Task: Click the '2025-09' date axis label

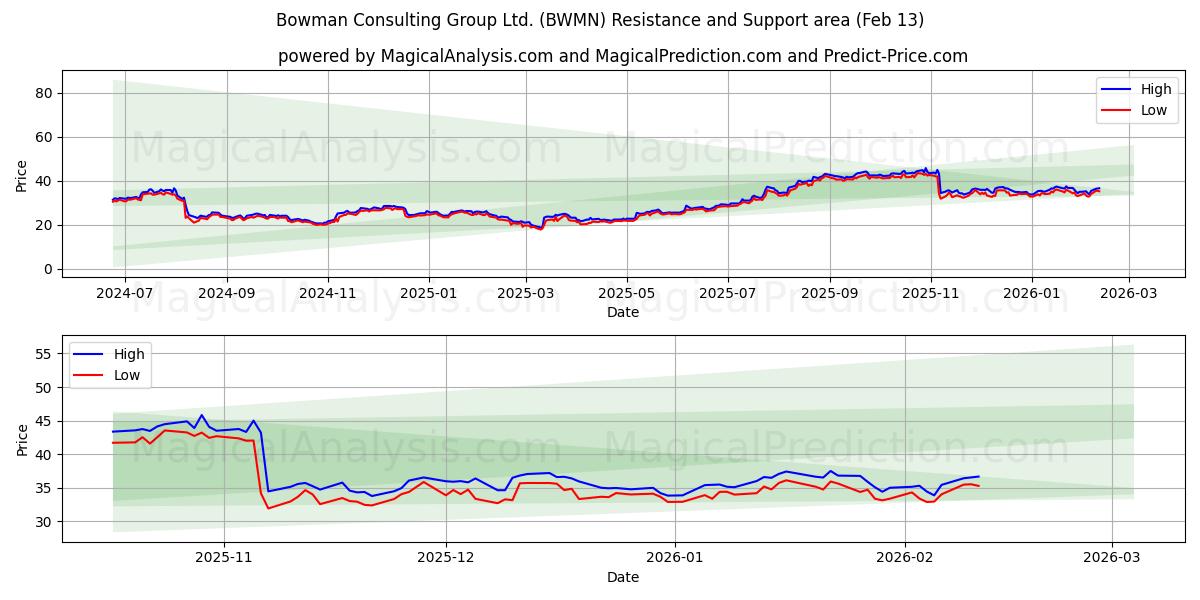Action: 829,294
